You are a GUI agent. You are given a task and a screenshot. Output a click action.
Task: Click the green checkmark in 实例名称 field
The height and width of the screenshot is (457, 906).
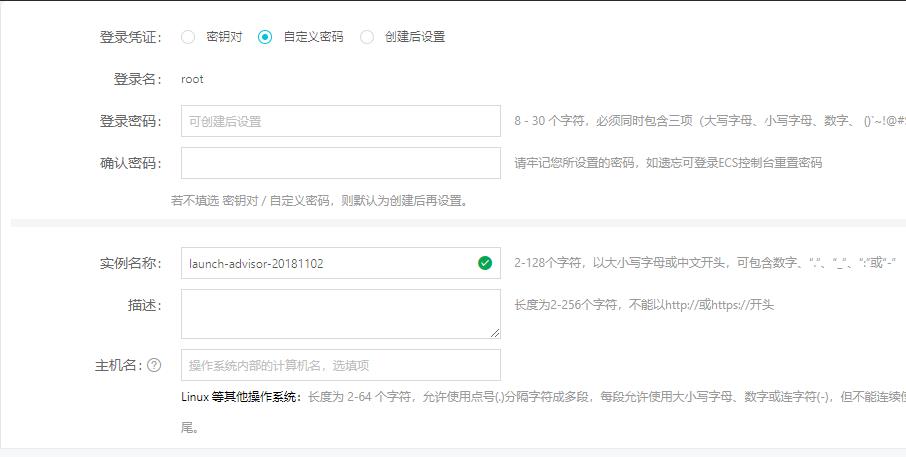(485, 263)
